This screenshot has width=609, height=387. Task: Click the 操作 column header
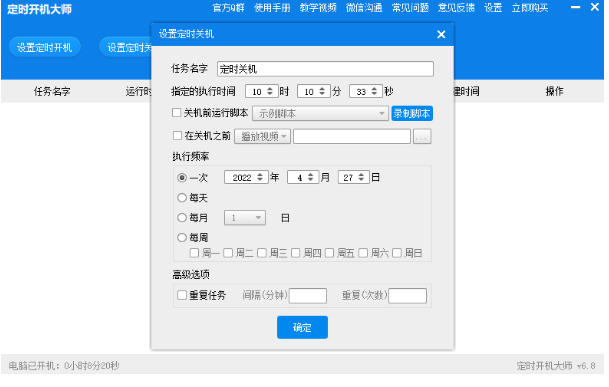(554, 91)
